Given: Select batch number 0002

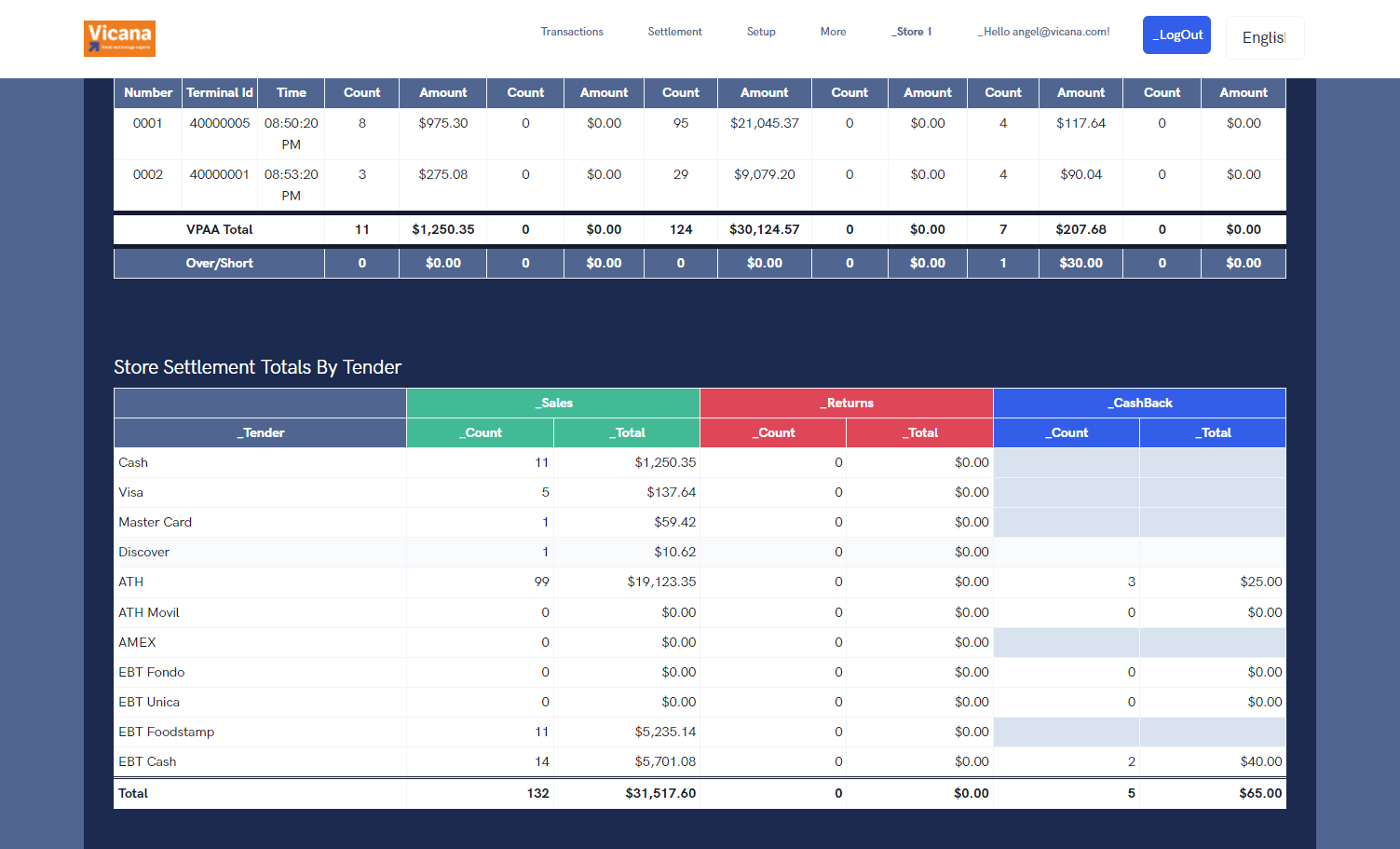Looking at the screenshot, I should (x=148, y=174).
